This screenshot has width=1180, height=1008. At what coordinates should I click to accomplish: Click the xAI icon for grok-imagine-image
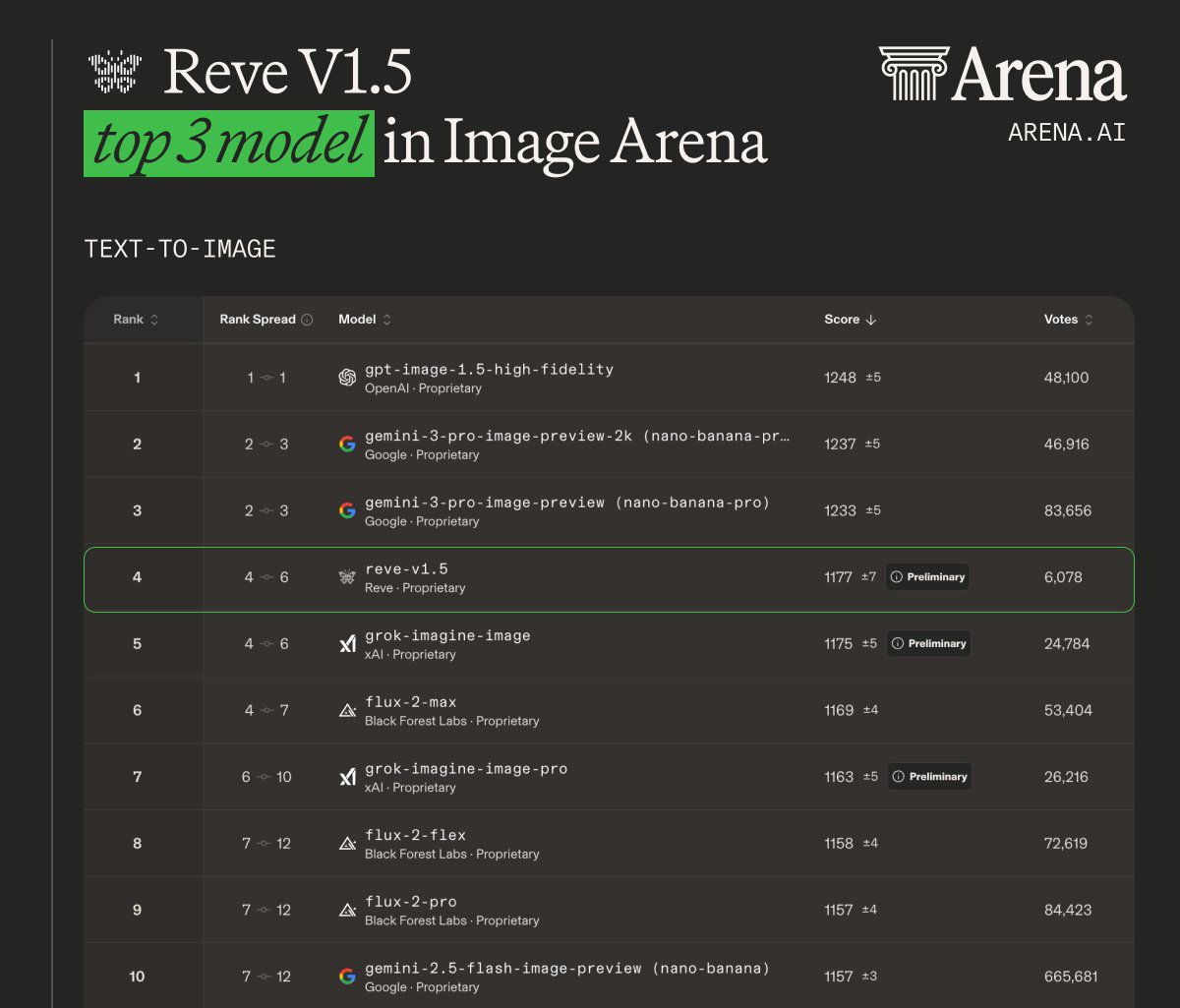(x=347, y=643)
